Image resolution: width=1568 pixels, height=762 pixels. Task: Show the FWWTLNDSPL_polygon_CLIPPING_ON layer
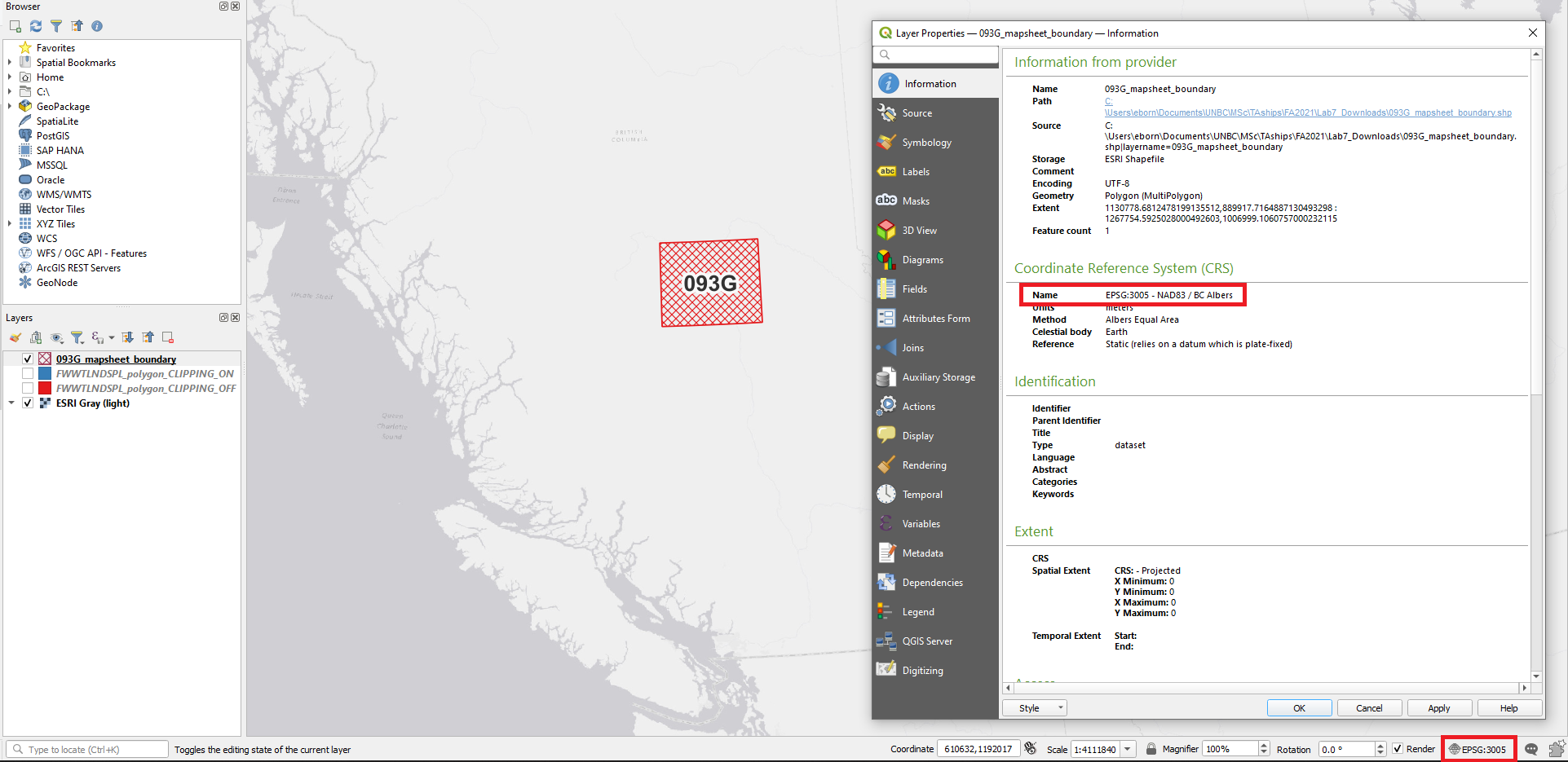pyautogui.click(x=28, y=373)
